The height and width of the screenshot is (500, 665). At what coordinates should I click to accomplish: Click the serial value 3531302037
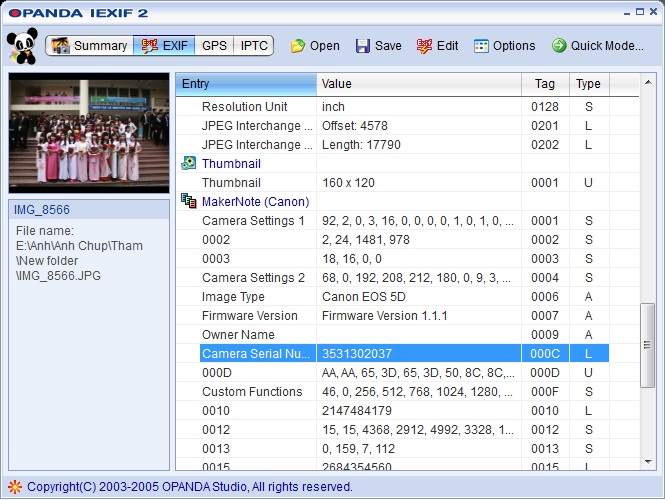(x=357, y=354)
